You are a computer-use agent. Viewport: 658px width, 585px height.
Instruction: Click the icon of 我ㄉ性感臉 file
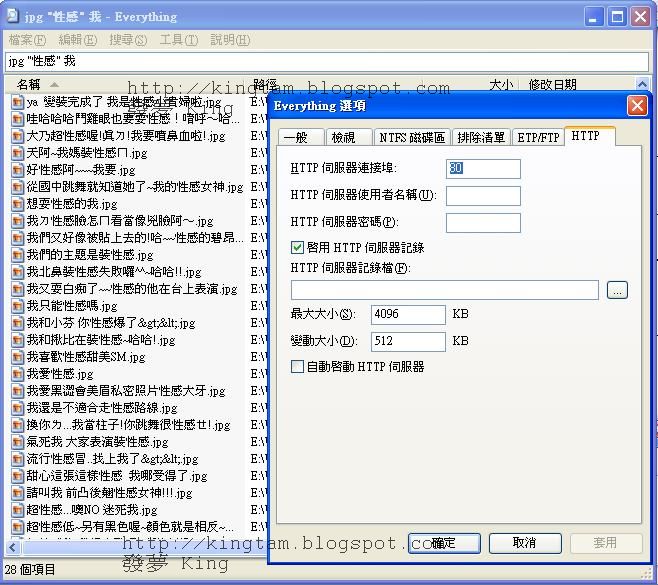click(17, 221)
